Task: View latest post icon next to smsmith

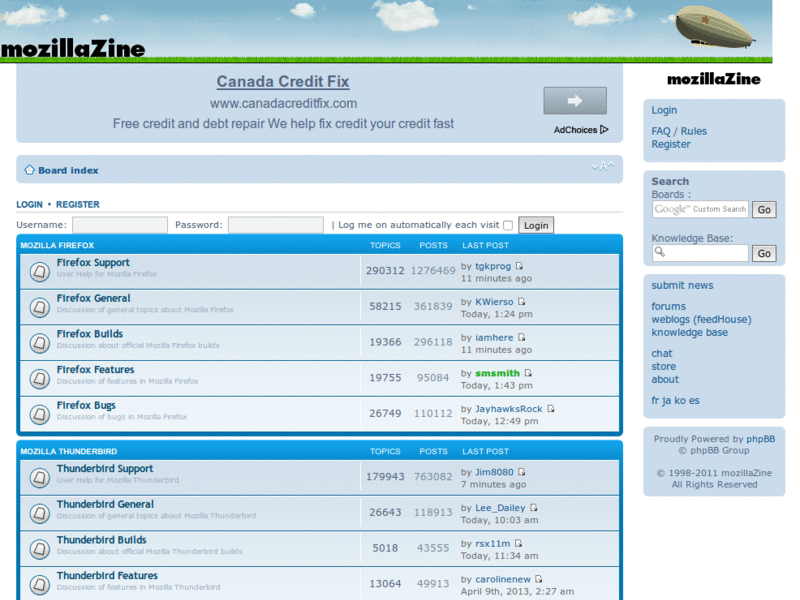Action: (528, 373)
